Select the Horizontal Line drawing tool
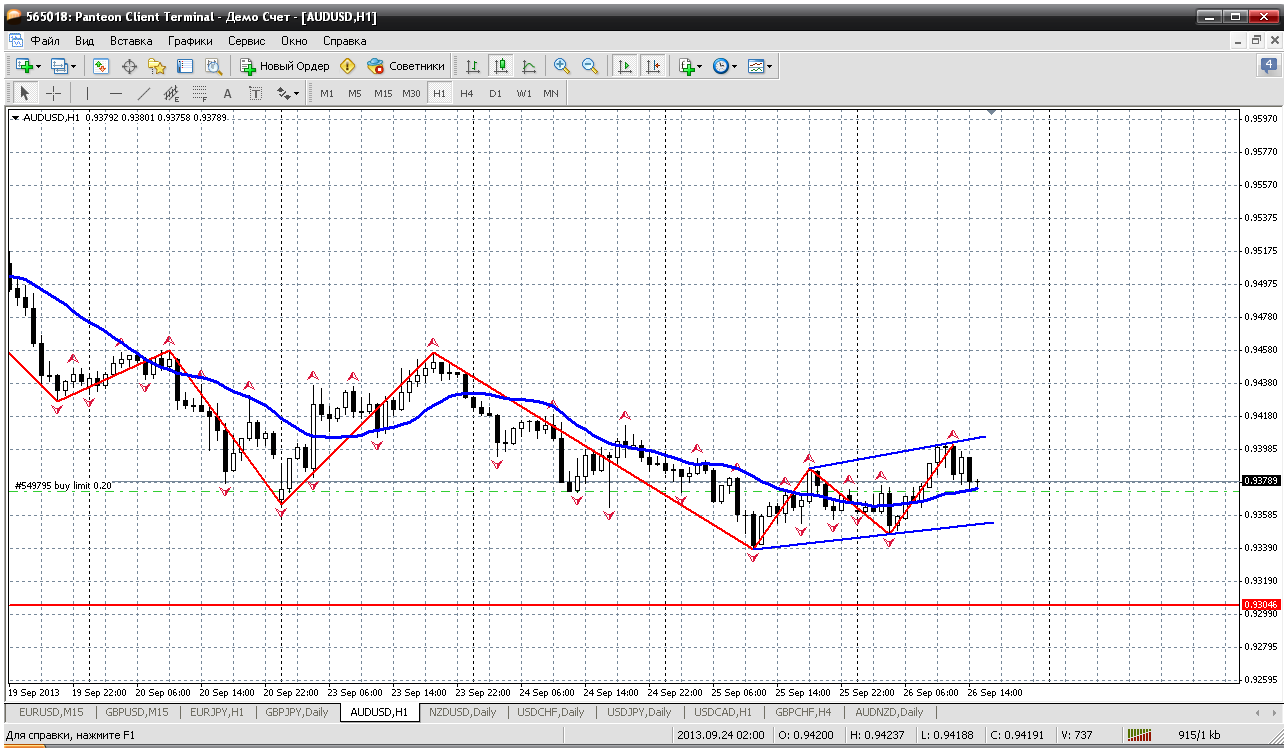This screenshot has width=1288, height=748. click(115, 93)
